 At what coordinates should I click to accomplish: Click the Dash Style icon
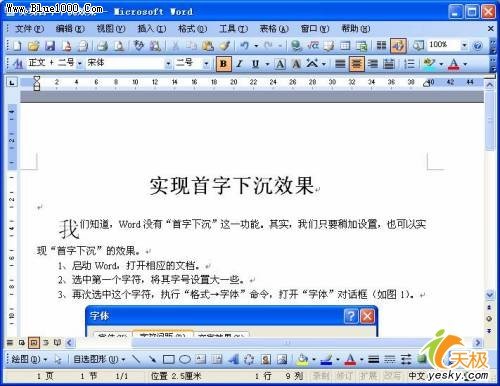tap(390, 359)
